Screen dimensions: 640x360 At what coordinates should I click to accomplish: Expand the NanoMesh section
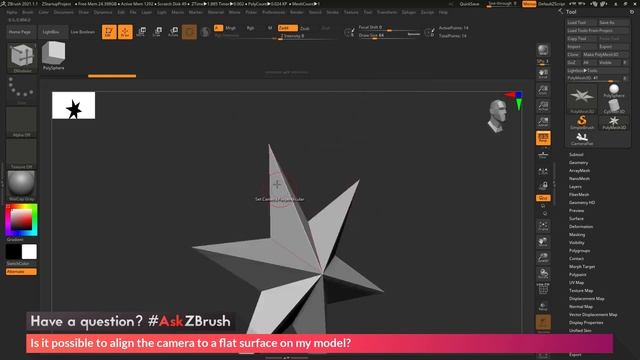[579, 179]
